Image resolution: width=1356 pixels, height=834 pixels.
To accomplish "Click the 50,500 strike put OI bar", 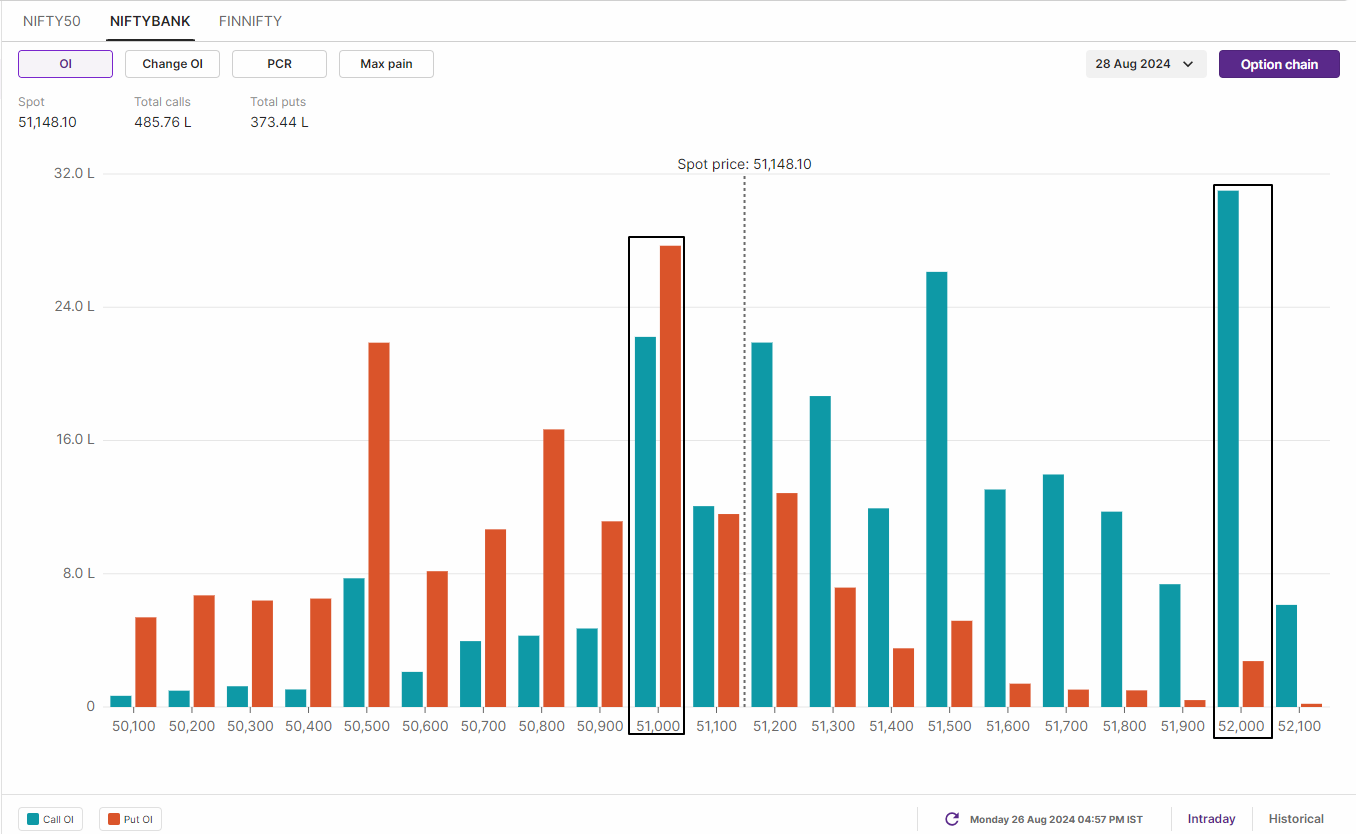I will [x=379, y=525].
